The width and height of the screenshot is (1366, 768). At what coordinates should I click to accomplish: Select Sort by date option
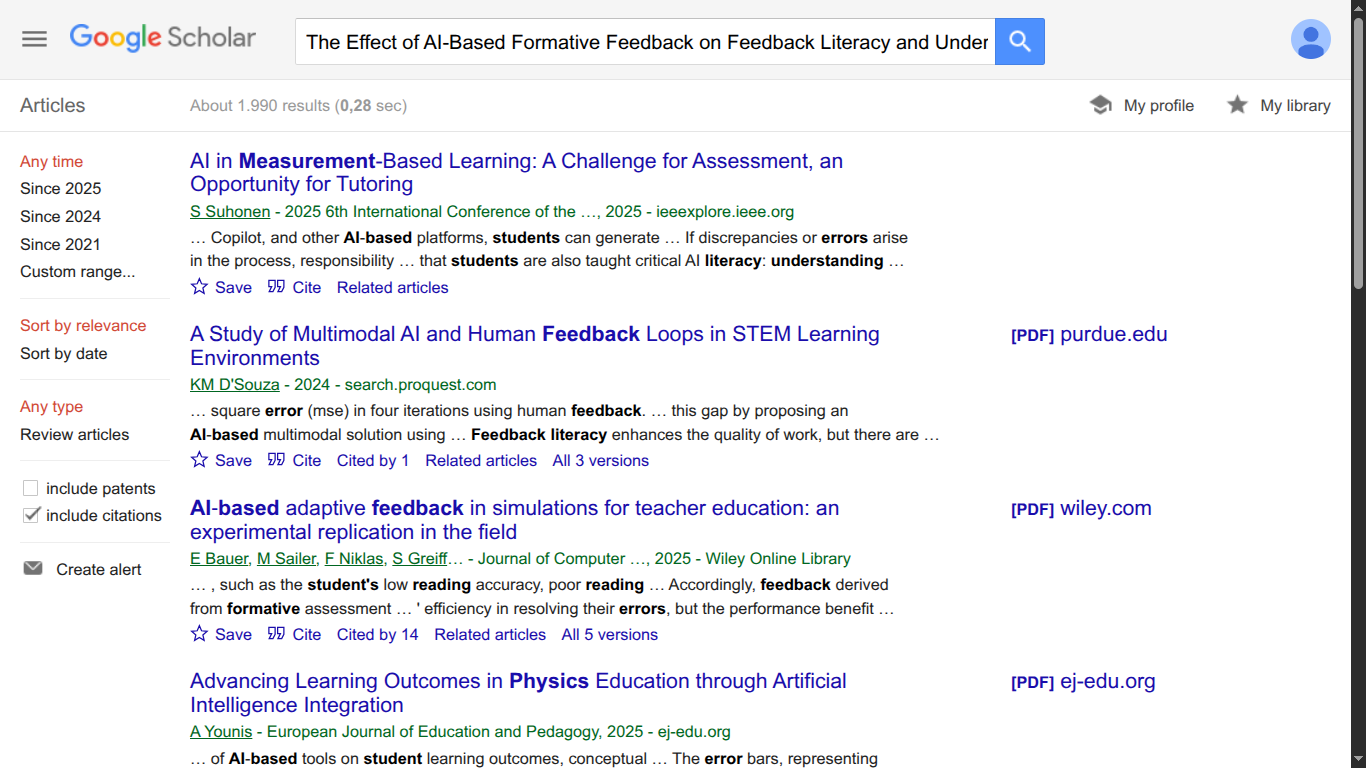tap(63, 353)
